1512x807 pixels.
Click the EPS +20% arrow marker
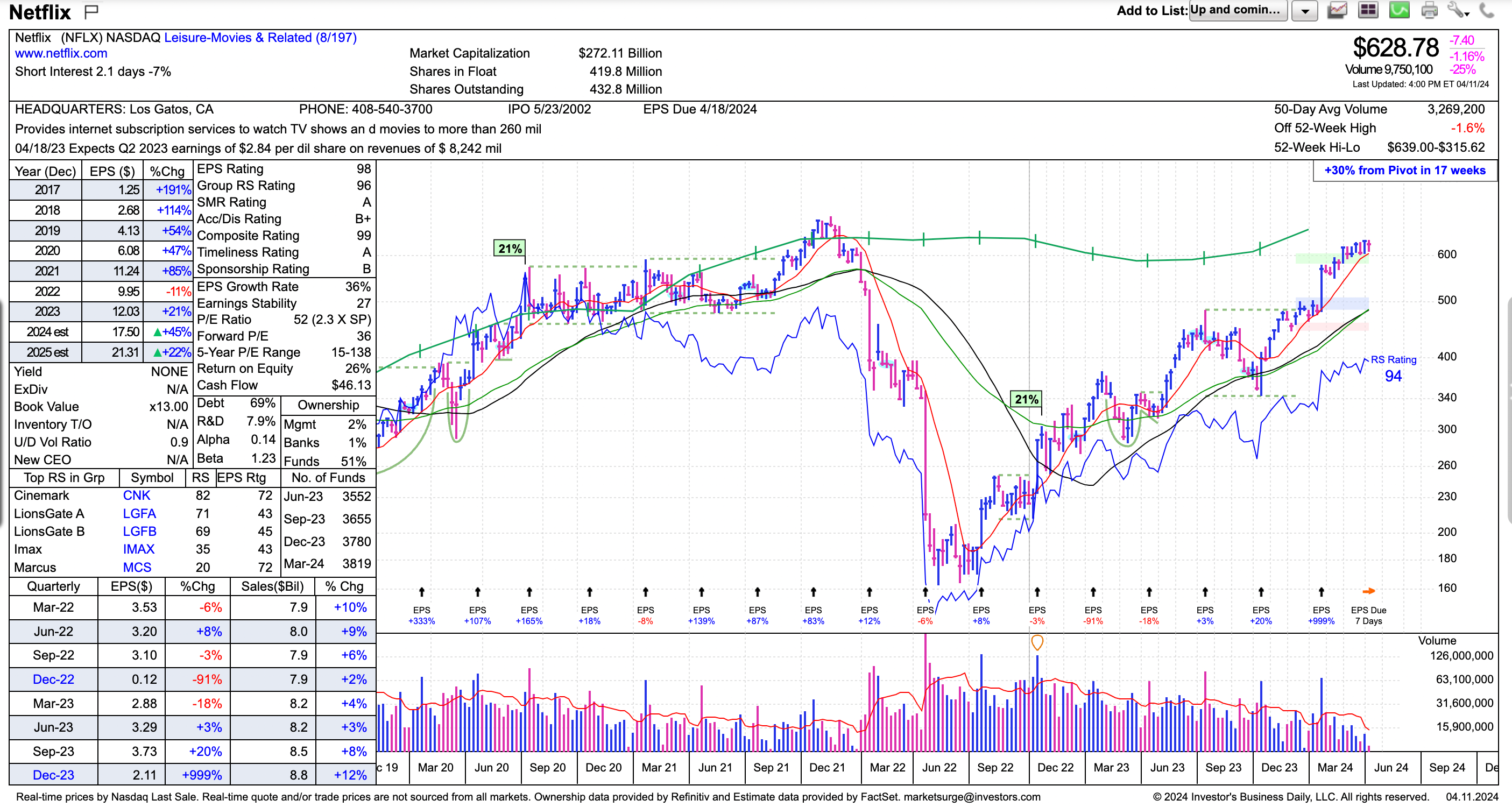[1261, 592]
